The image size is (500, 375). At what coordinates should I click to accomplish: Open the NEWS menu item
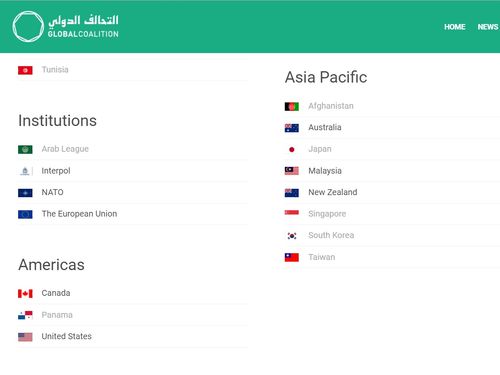pos(488,27)
